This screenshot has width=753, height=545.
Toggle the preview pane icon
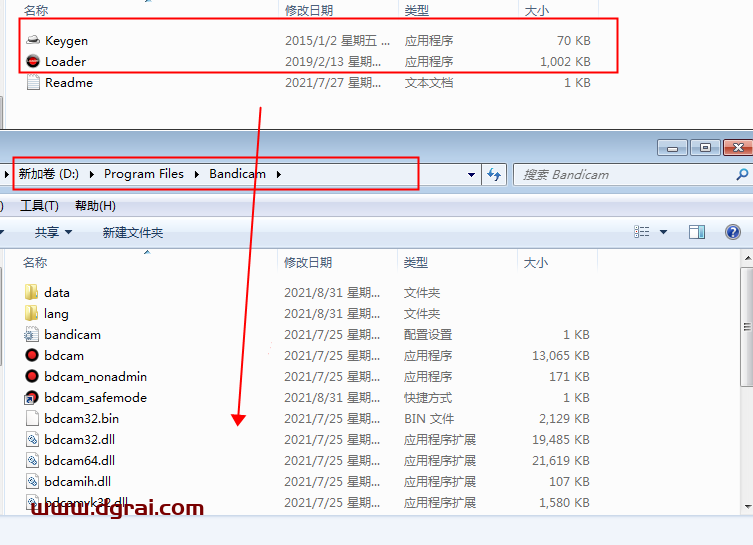(x=697, y=232)
